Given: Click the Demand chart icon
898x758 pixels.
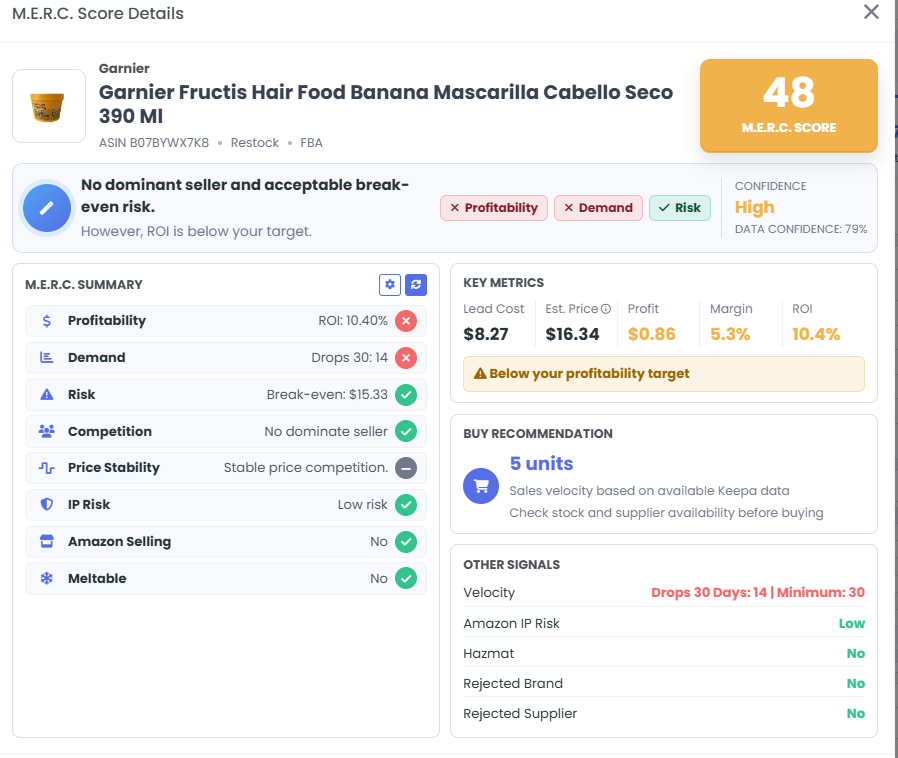Looking at the screenshot, I should [x=47, y=357].
